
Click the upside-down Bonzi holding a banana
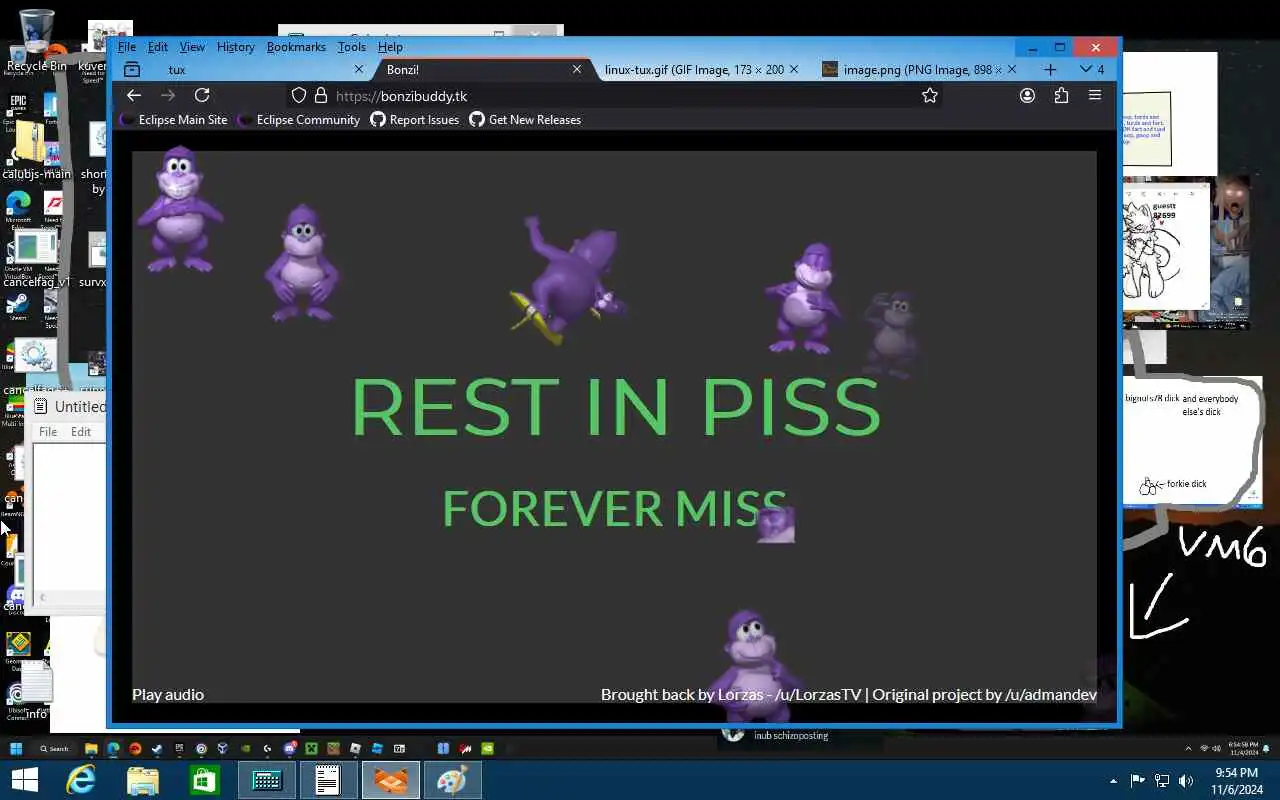(x=568, y=279)
